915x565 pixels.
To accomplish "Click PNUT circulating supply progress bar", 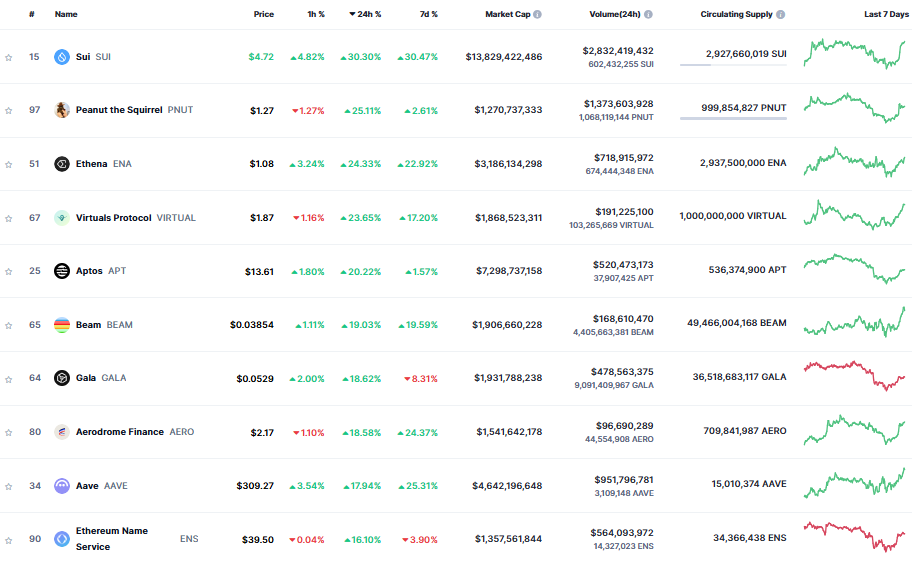I will pyautogui.click(x=733, y=118).
